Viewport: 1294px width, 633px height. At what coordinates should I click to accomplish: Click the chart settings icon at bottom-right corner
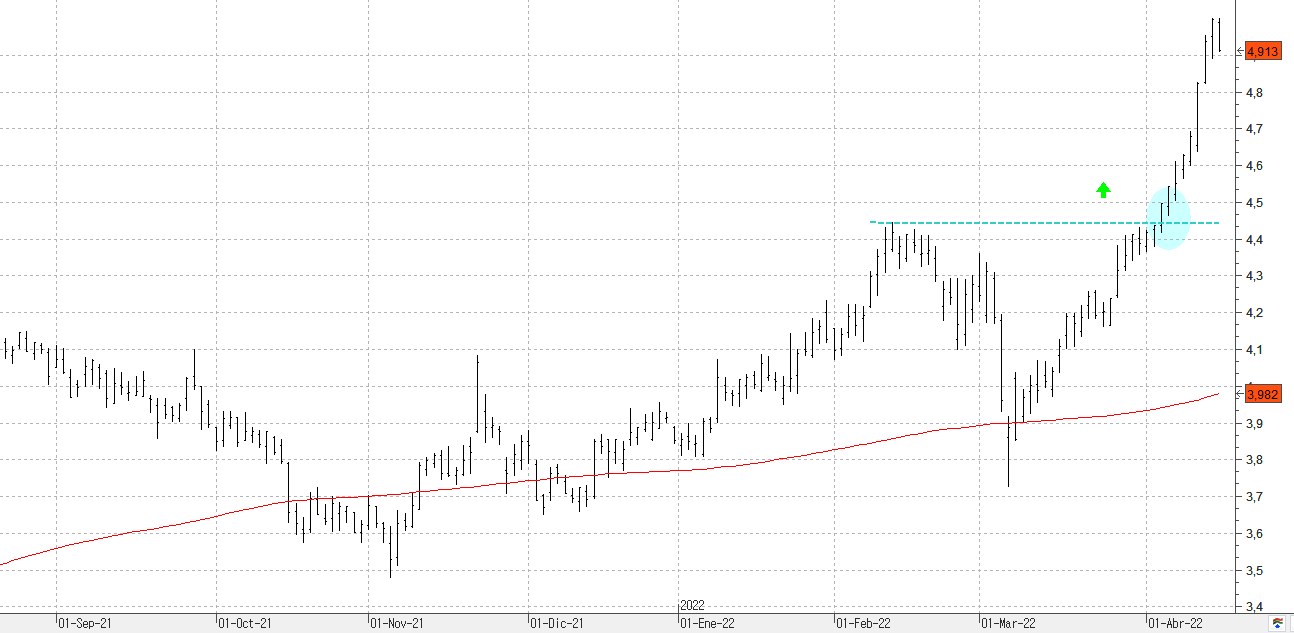[x=1277, y=624]
